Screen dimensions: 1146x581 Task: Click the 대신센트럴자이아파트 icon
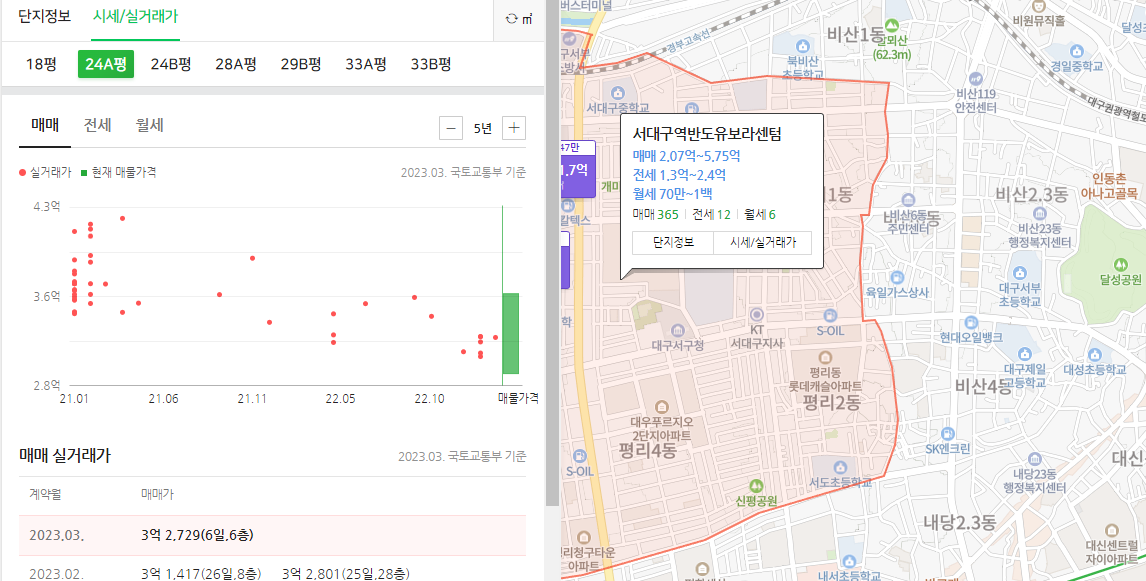click(1112, 530)
